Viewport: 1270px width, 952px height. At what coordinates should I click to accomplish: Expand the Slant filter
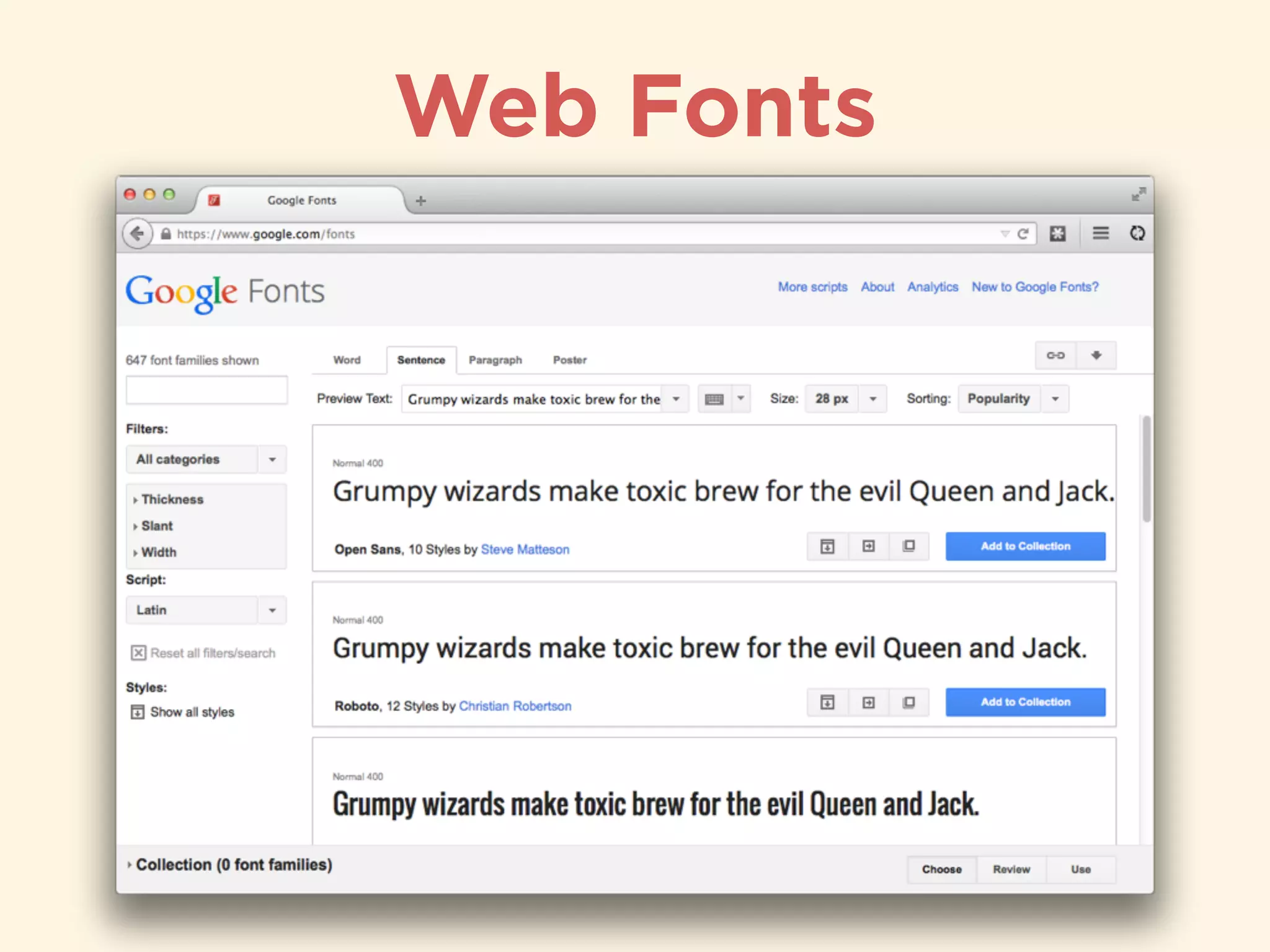click(x=153, y=526)
